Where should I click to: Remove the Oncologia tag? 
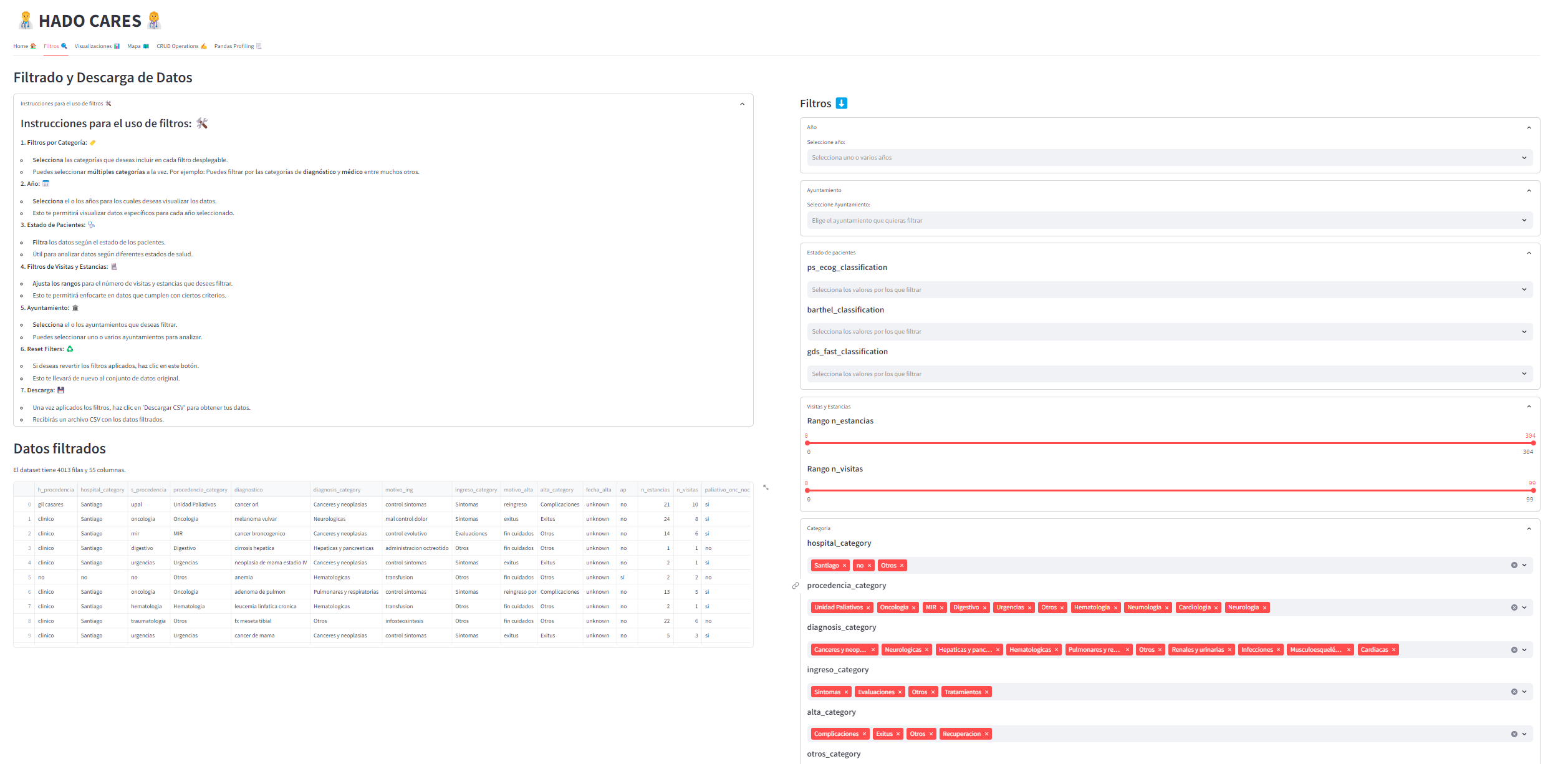913,608
